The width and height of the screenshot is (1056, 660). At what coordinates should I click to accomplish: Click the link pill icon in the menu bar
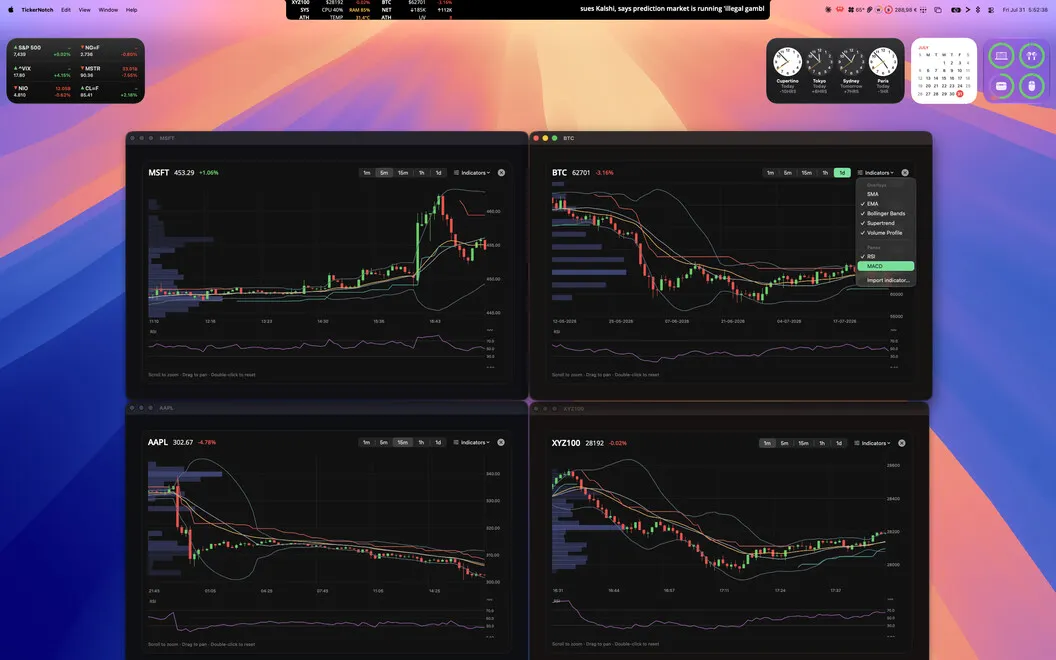point(955,9)
